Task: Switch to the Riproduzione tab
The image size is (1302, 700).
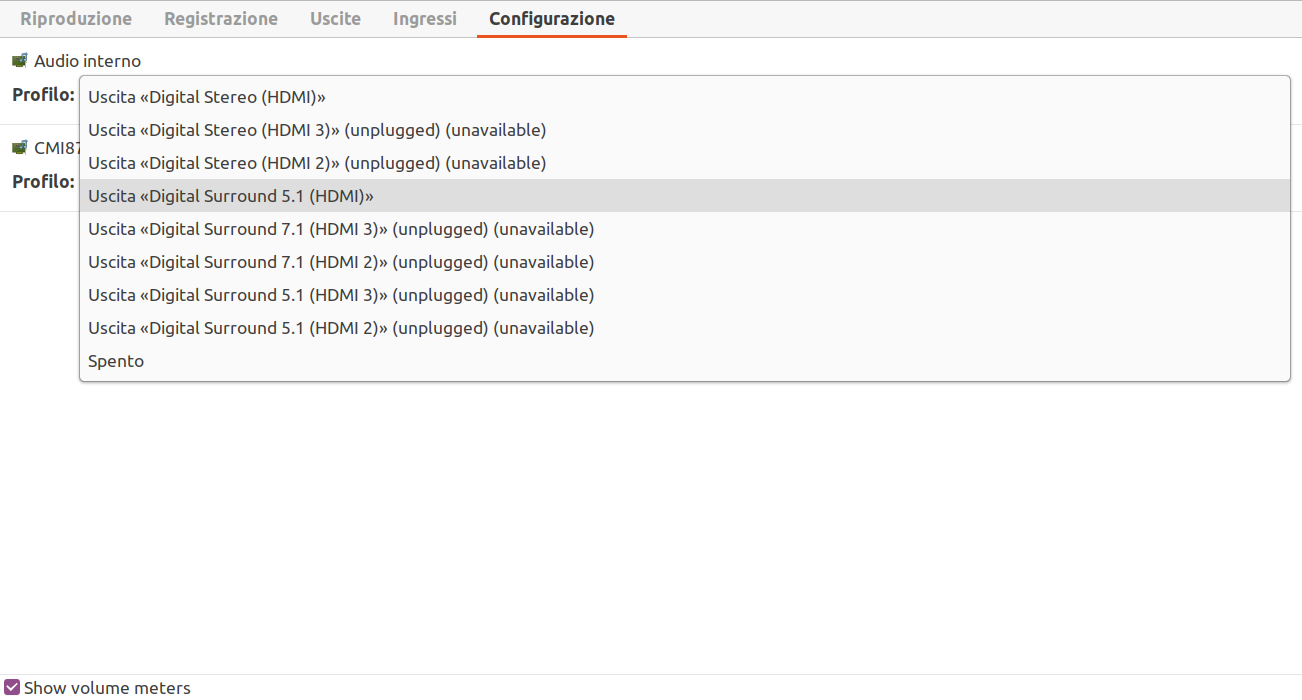Action: [x=76, y=19]
